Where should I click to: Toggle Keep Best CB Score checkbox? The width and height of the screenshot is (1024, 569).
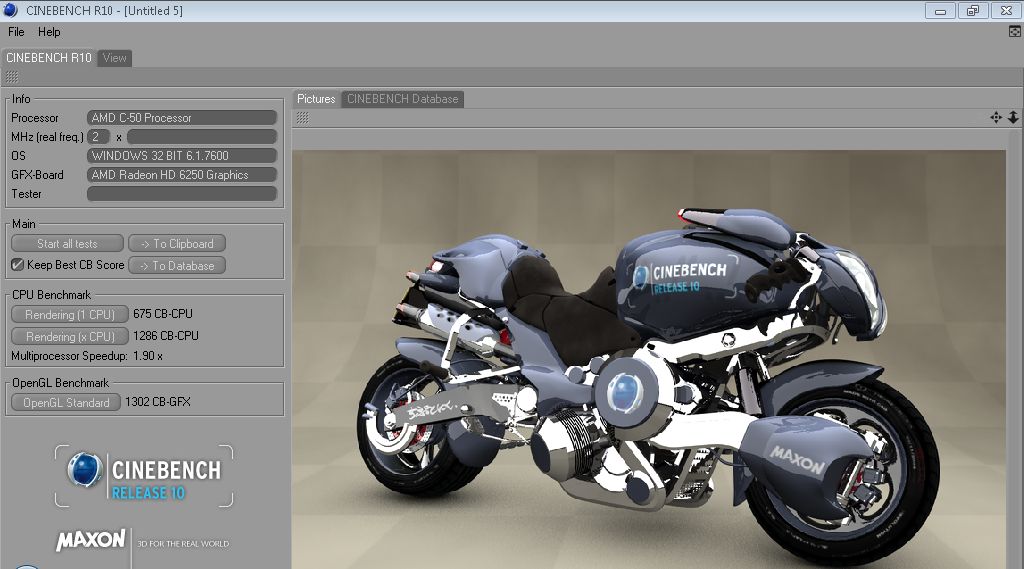[18, 265]
